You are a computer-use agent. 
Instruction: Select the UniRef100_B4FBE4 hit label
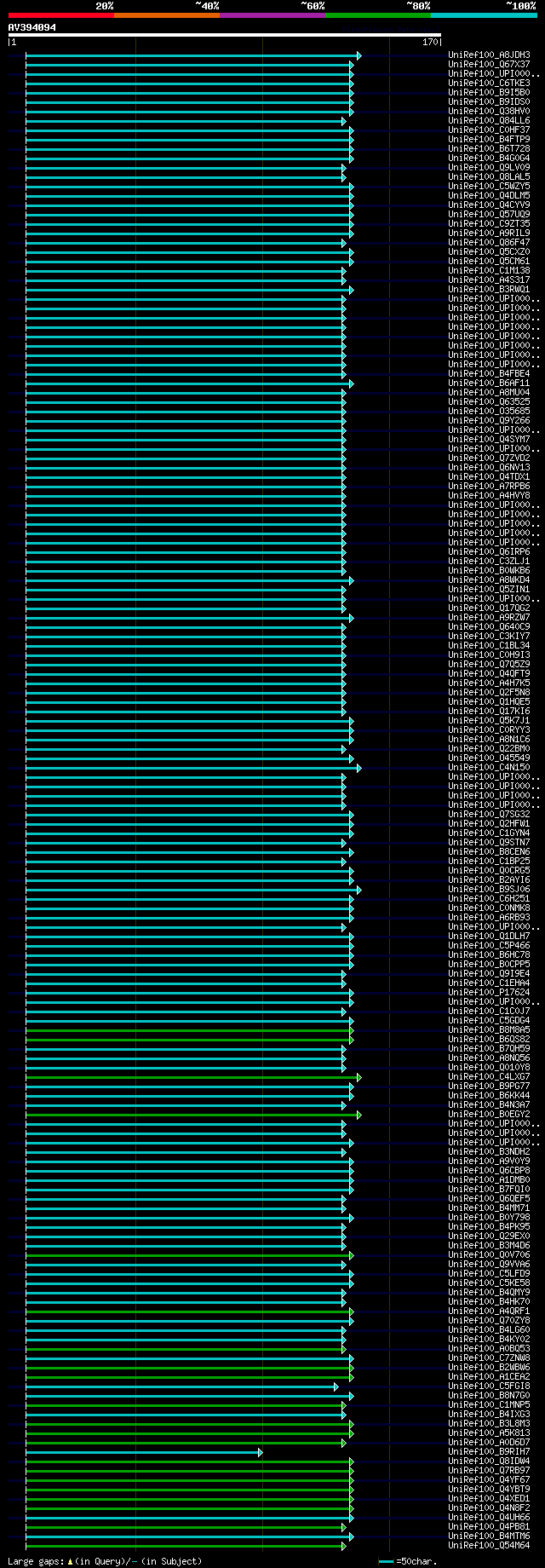(489, 374)
